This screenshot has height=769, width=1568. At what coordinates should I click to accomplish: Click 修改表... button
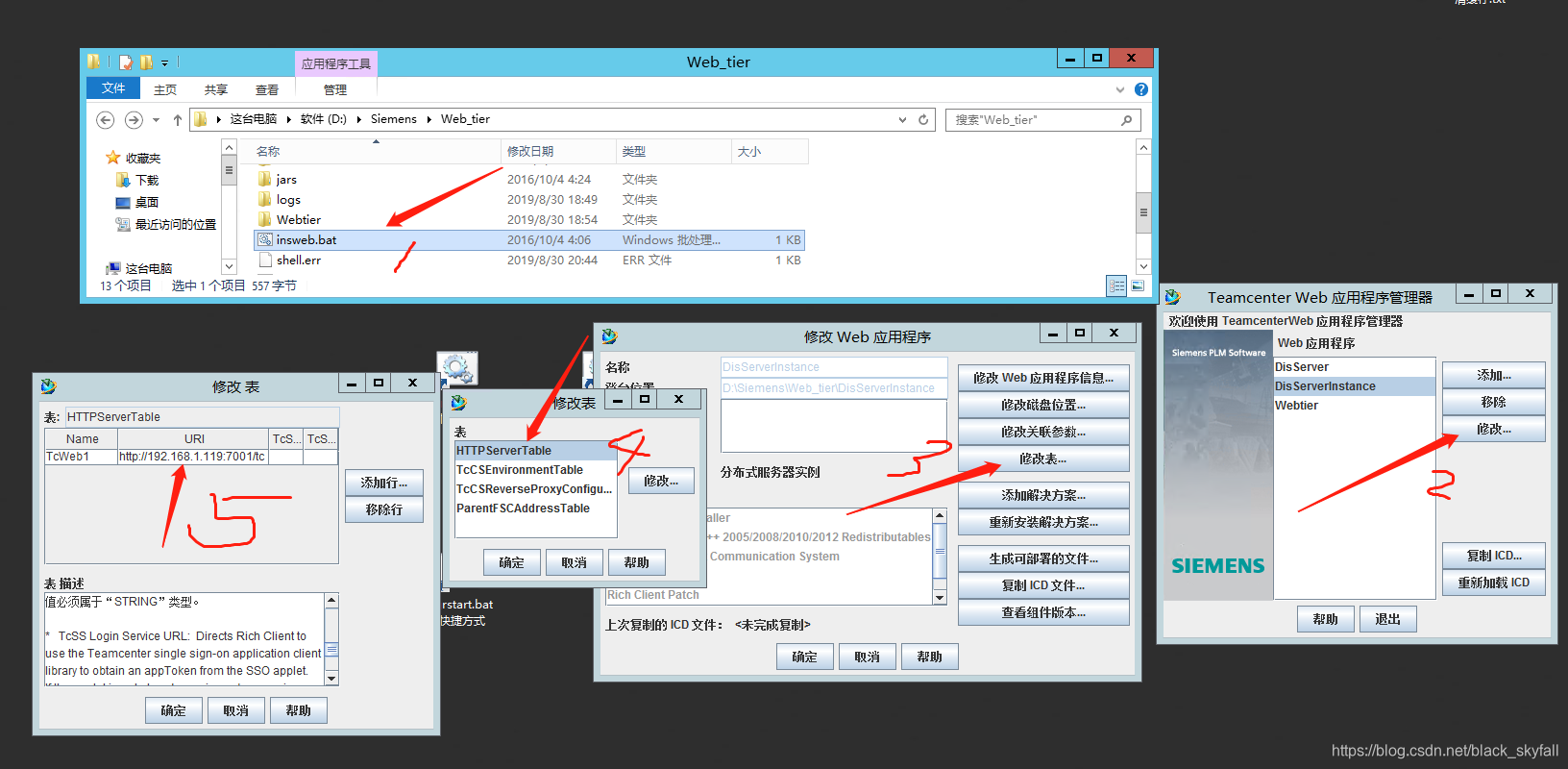point(1043,459)
